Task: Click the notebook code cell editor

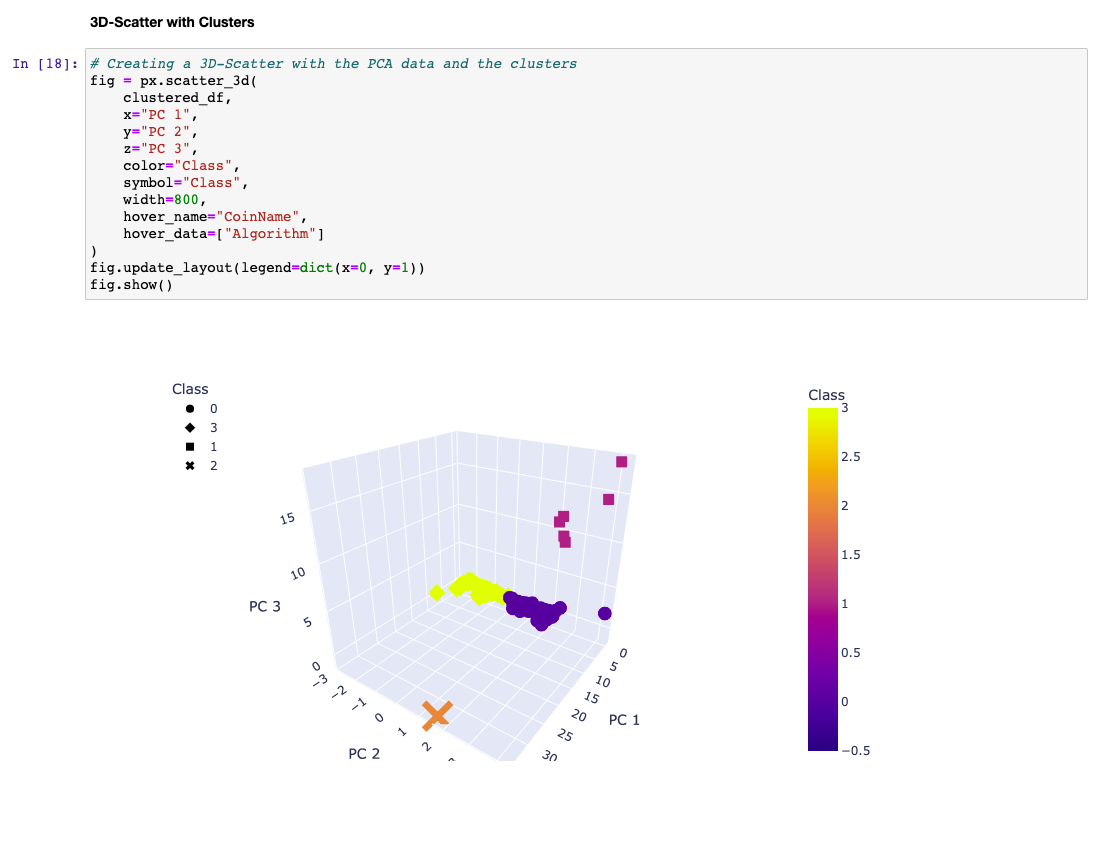Action: coord(586,174)
